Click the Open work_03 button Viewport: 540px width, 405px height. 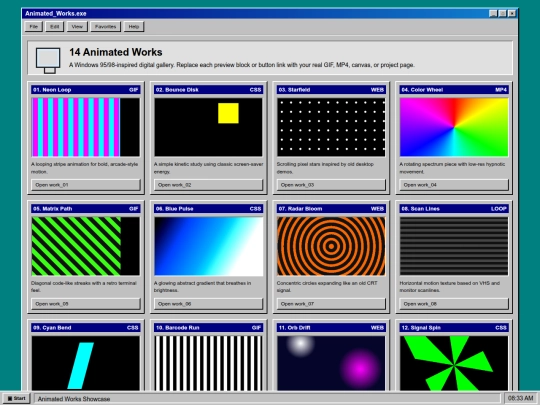[x=331, y=185]
